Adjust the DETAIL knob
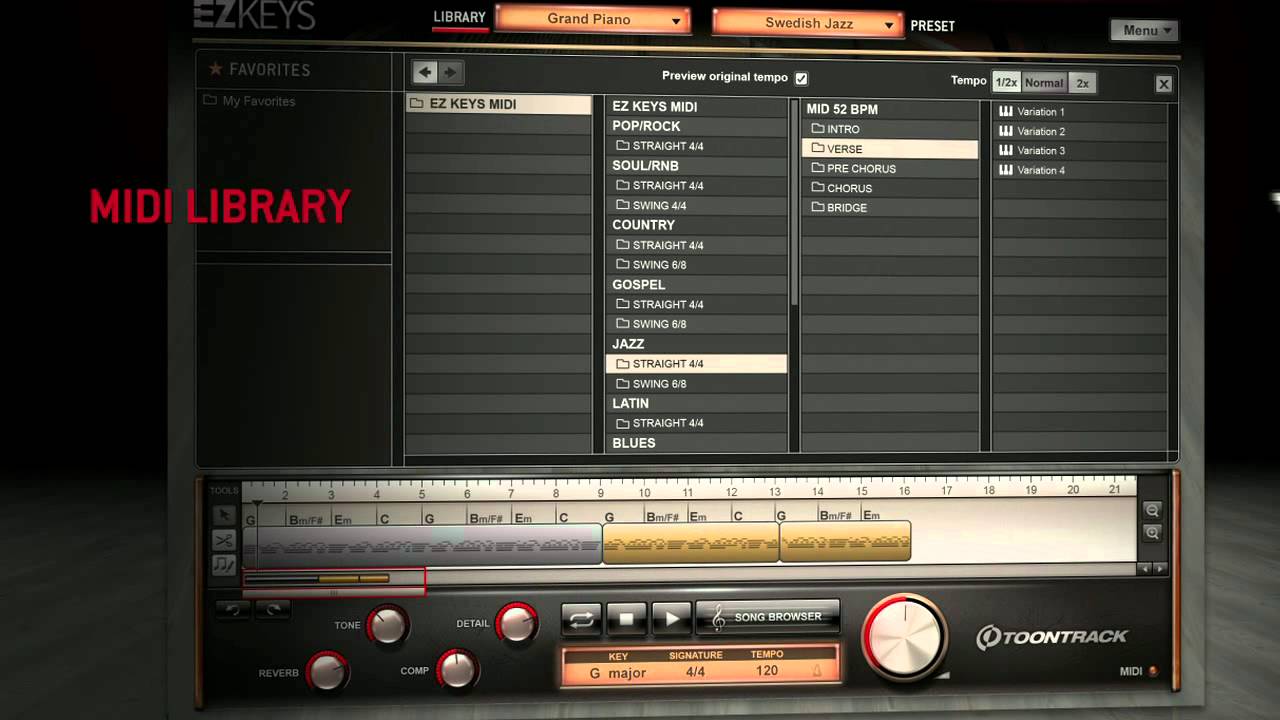1280x720 pixels. click(516, 623)
